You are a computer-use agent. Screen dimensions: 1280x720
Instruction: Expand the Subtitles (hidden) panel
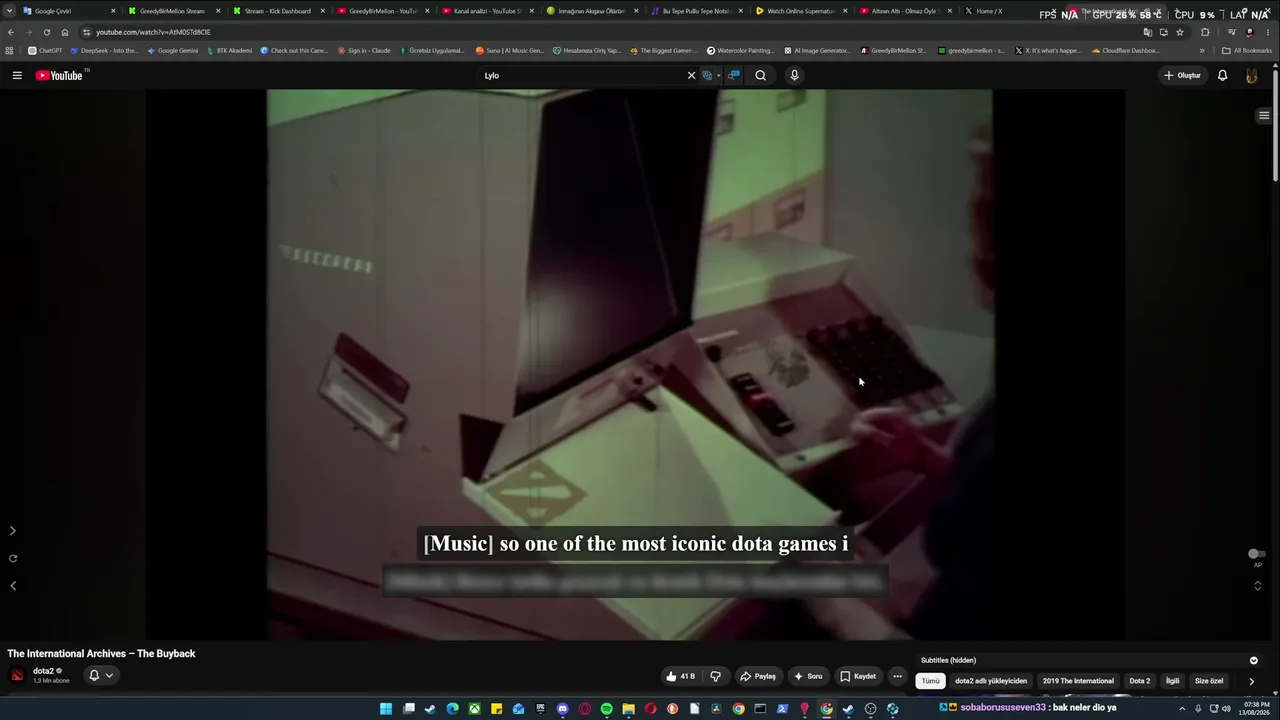coord(1254,660)
